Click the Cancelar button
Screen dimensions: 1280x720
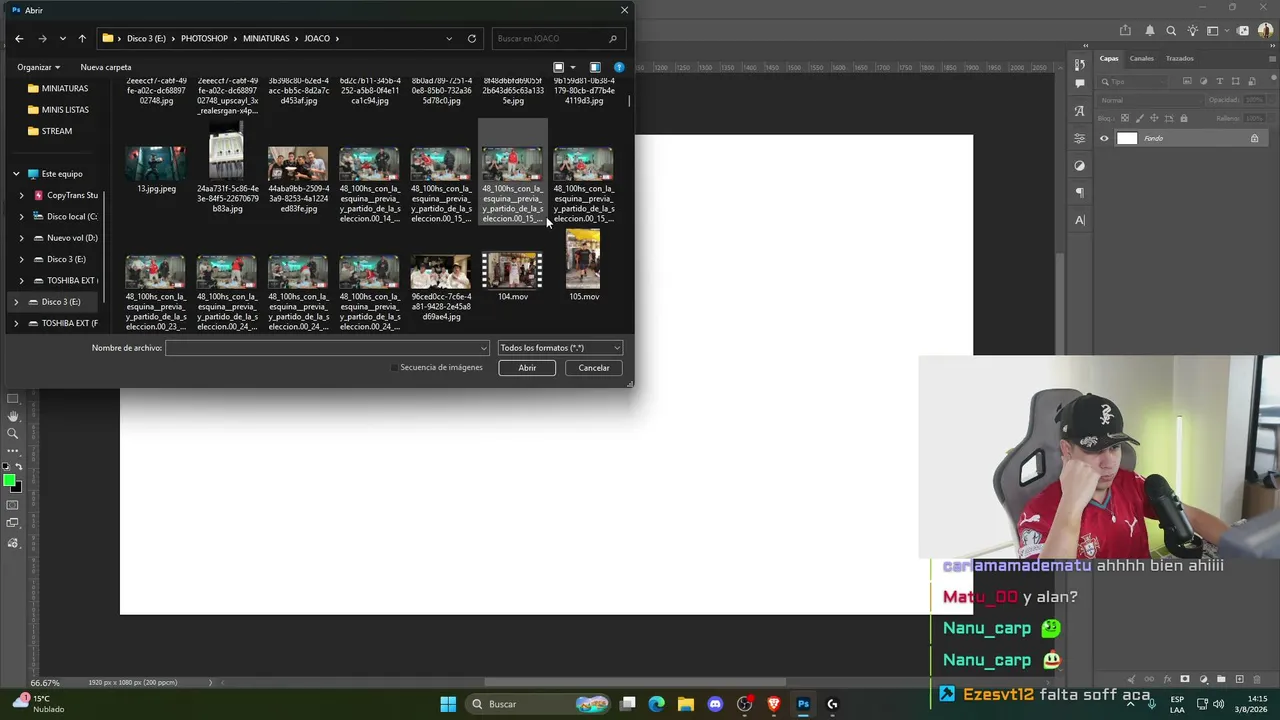[594, 368]
